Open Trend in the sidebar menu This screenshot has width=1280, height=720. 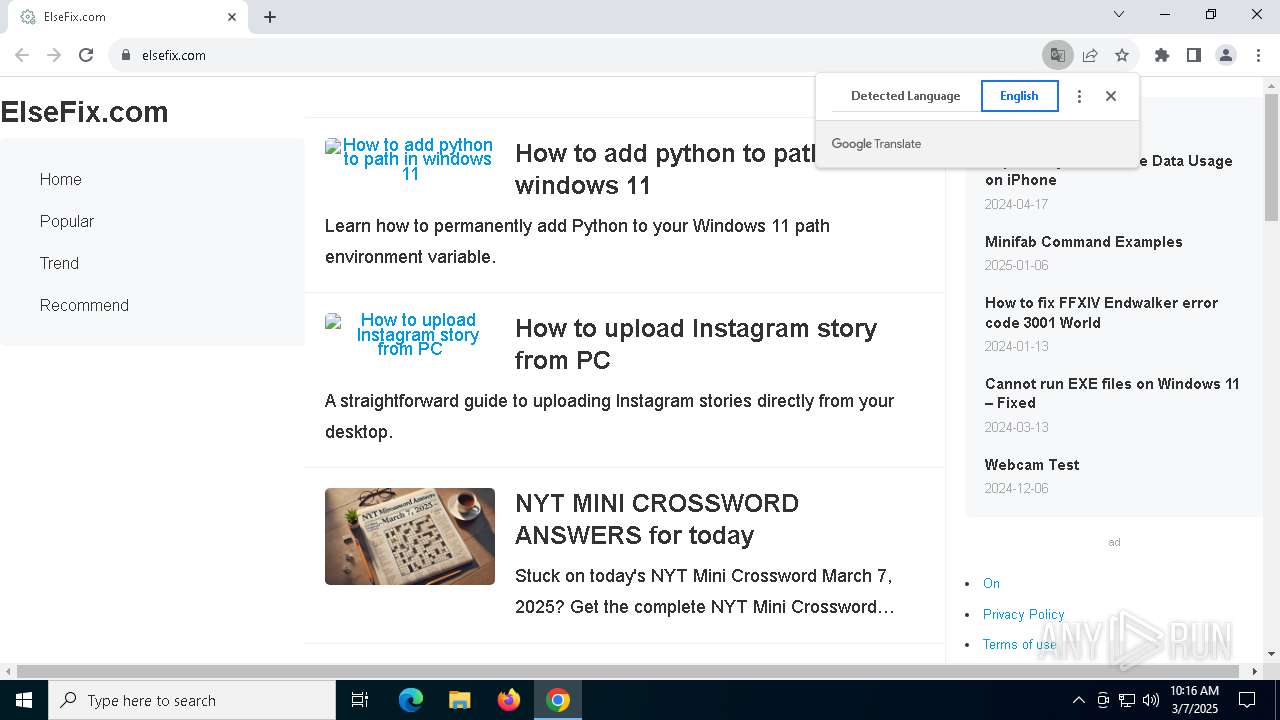pos(59,264)
